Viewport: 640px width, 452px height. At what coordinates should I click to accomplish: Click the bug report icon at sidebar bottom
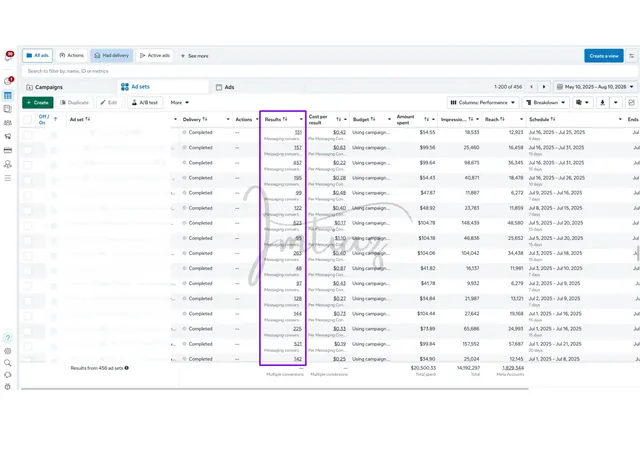click(x=8, y=387)
